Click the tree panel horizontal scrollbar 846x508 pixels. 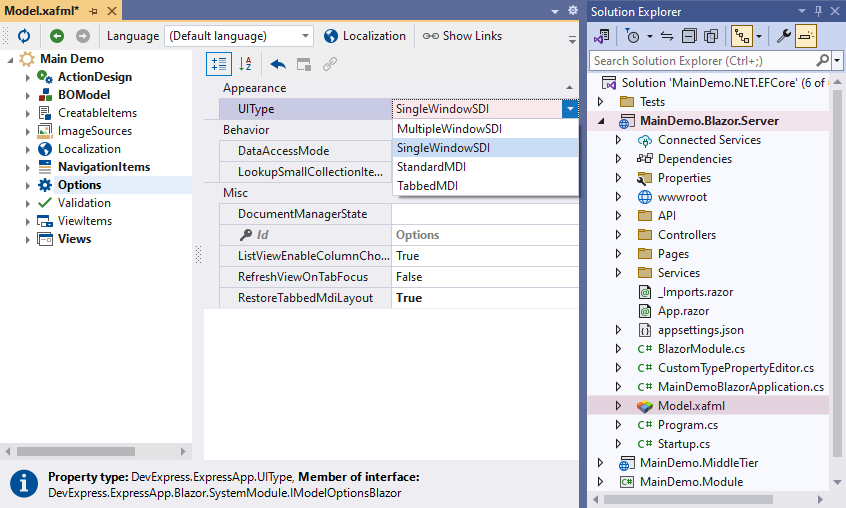tap(76, 451)
